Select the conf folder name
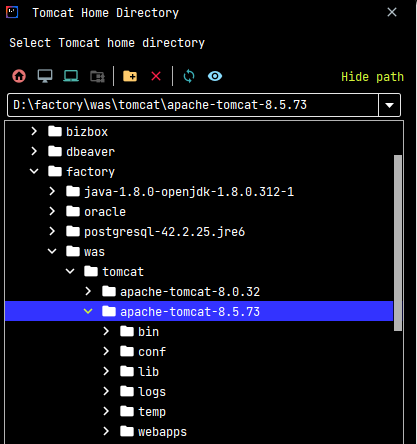This screenshot has height=444, width=417. pos(152,352)
